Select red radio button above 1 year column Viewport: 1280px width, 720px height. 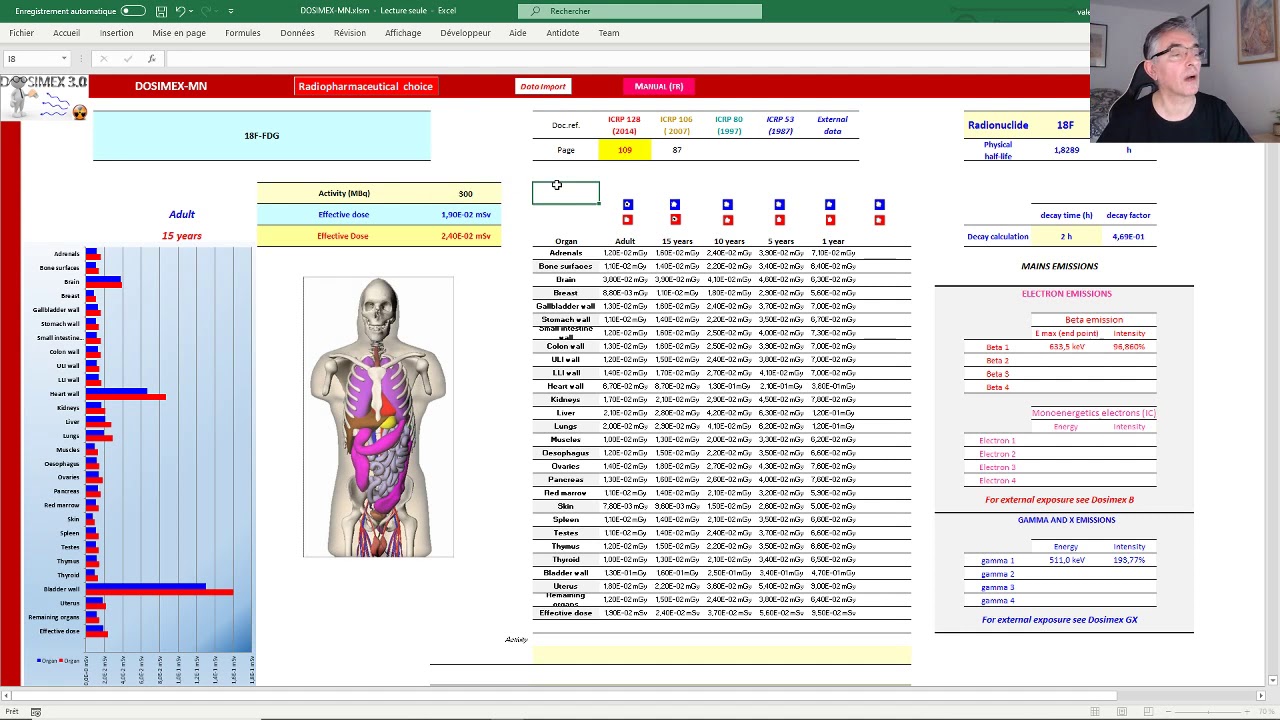(829, 220)
